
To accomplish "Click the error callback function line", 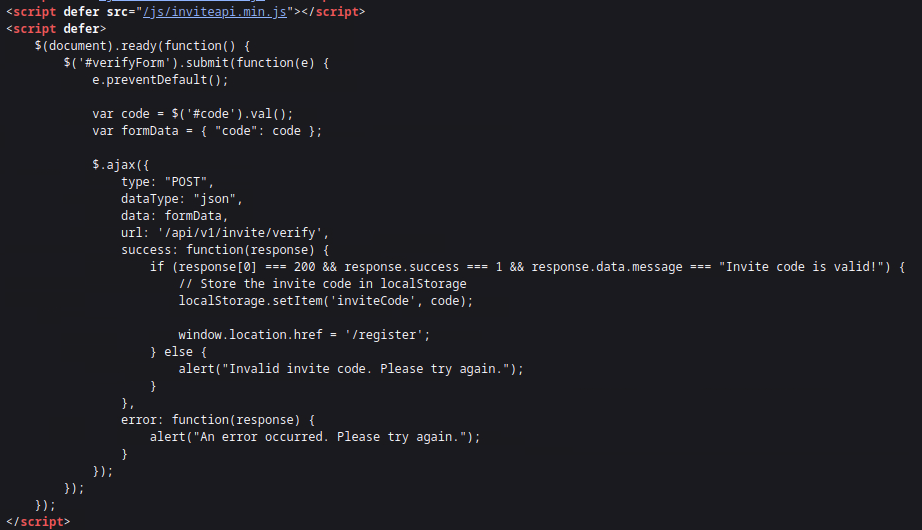I will pos(218,420).
